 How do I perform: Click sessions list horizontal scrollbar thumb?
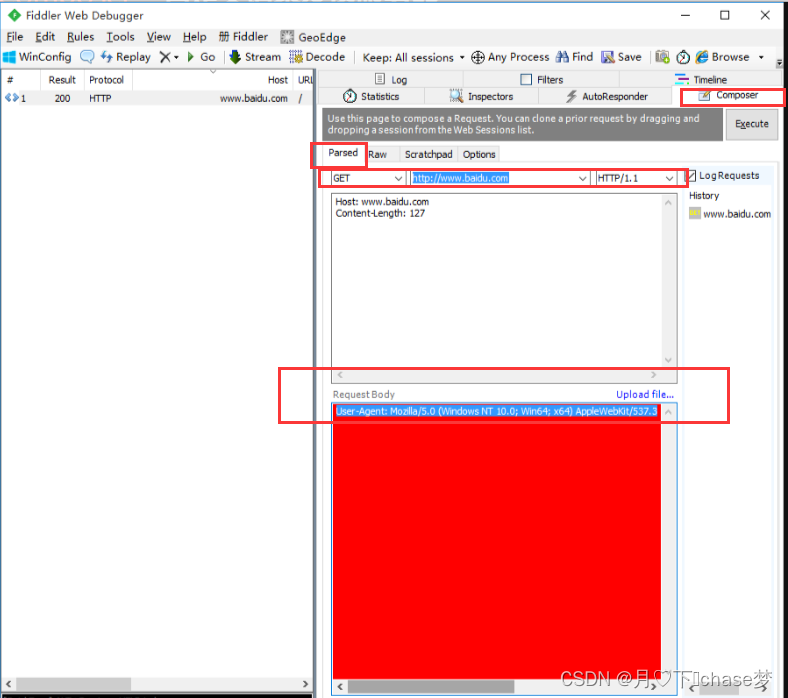point(74,684)
